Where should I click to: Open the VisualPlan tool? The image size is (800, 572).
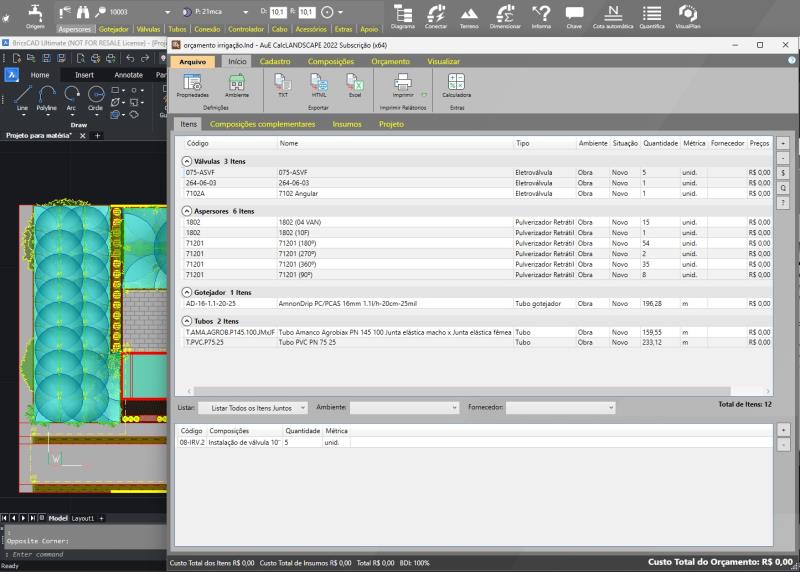(x=687, y=17)
